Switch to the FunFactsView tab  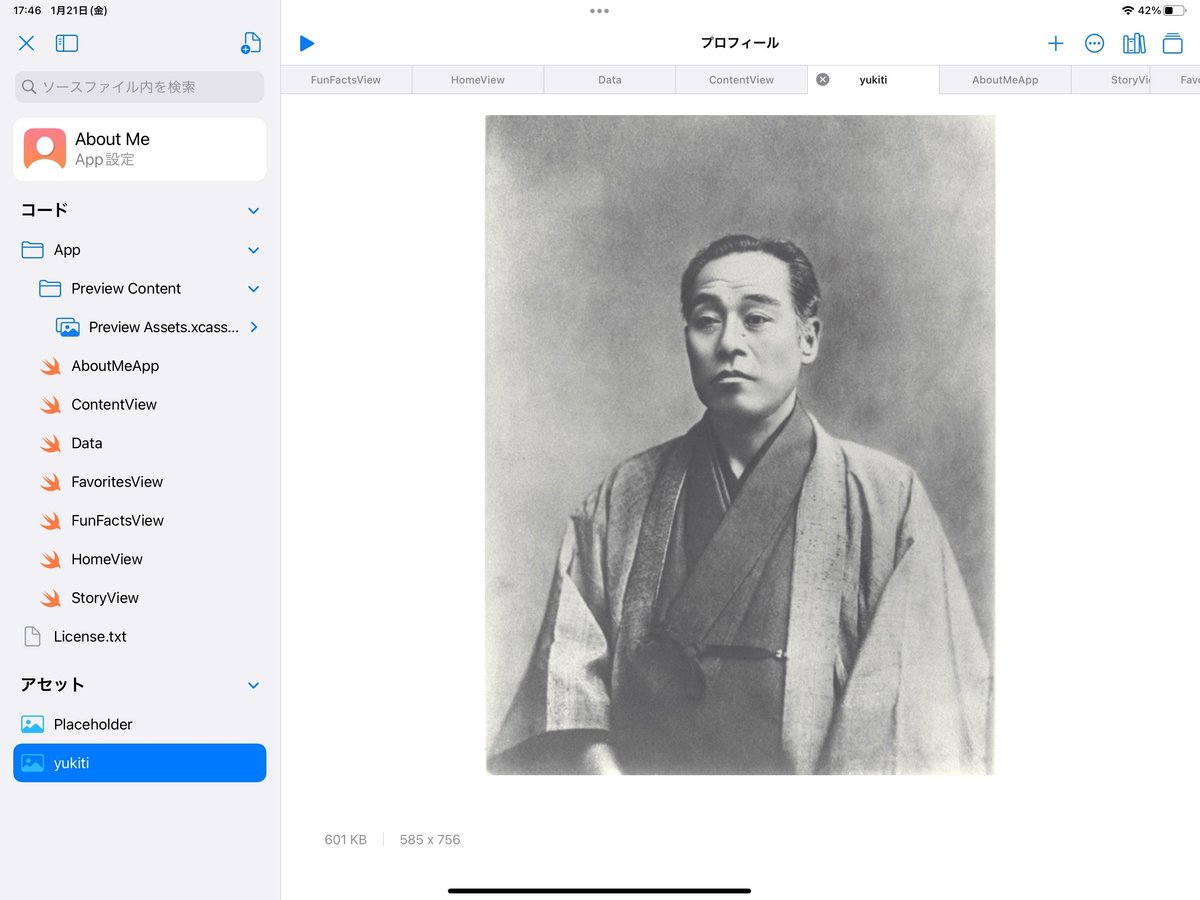point(346,80)
